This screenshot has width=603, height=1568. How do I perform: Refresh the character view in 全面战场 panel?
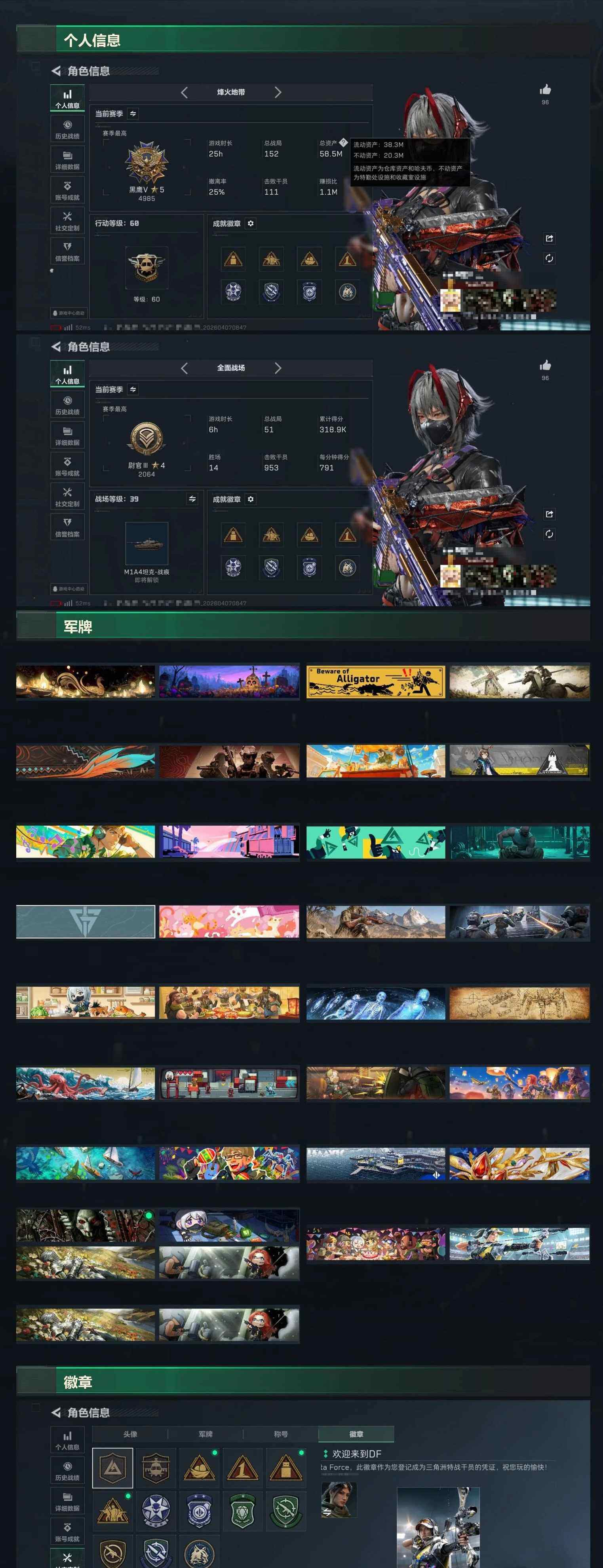pos(549,534)
